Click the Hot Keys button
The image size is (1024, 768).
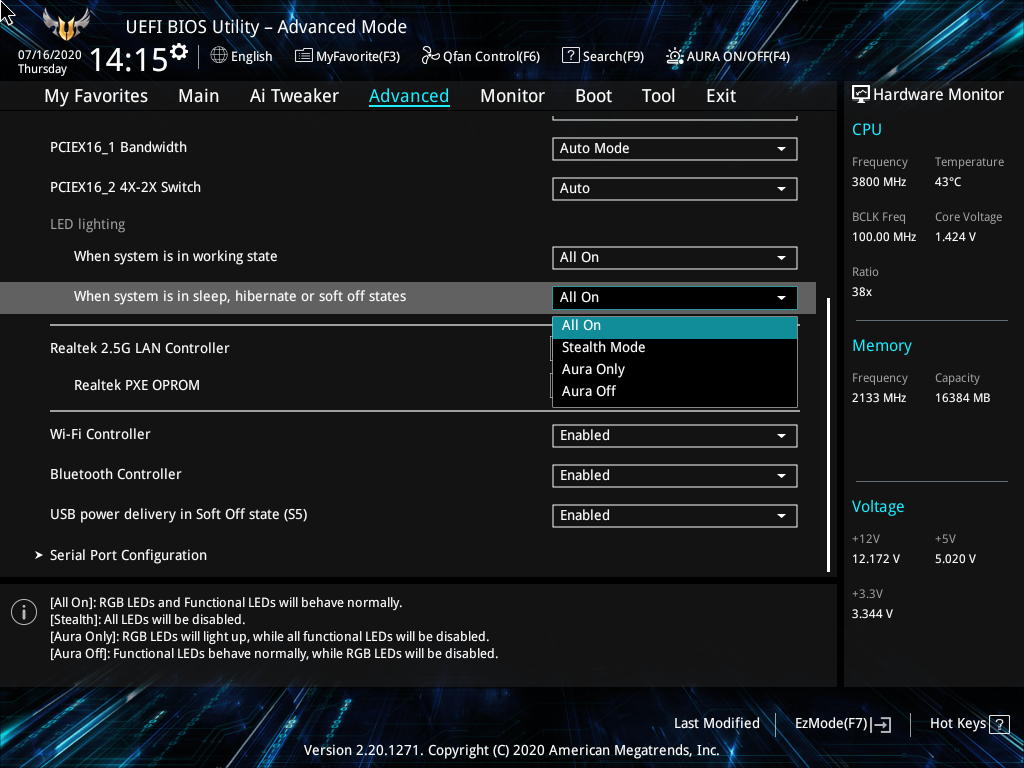969,724
